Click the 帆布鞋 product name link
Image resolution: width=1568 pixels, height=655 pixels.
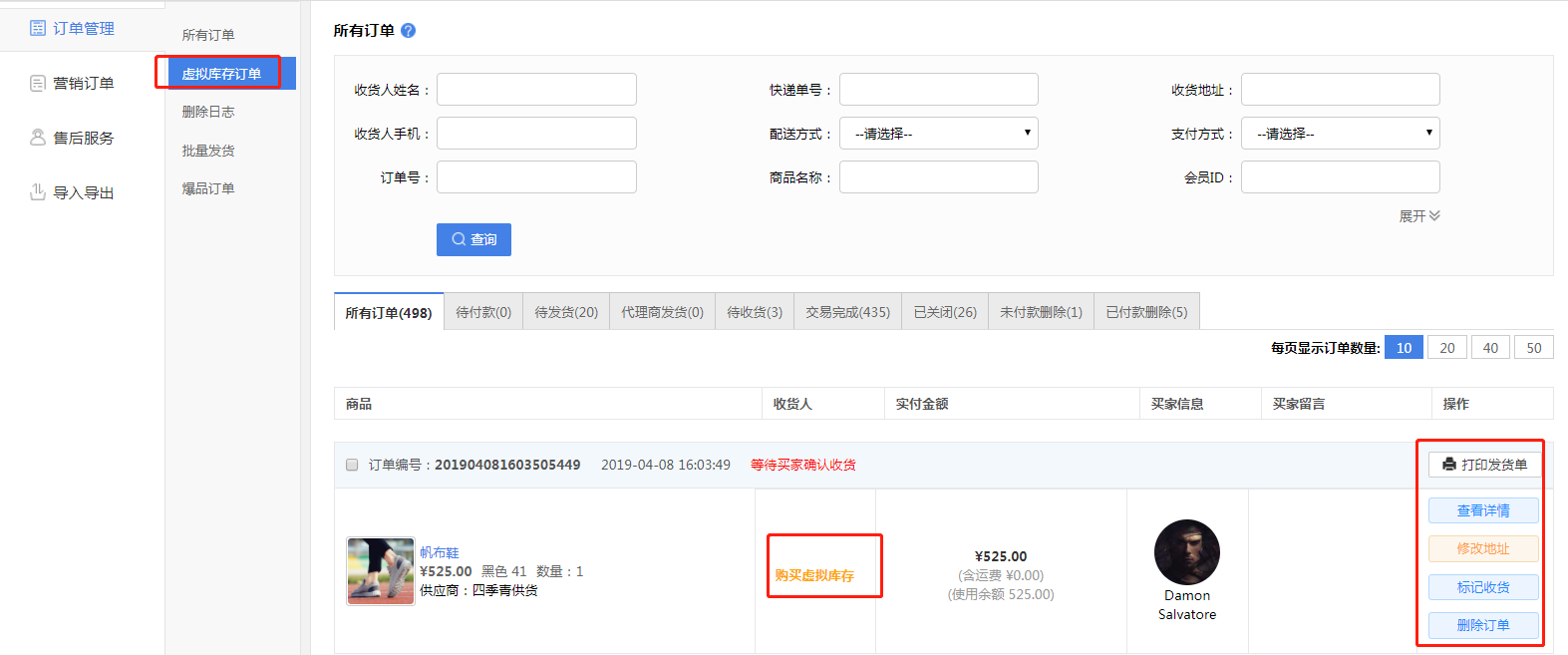click(440, 552)
